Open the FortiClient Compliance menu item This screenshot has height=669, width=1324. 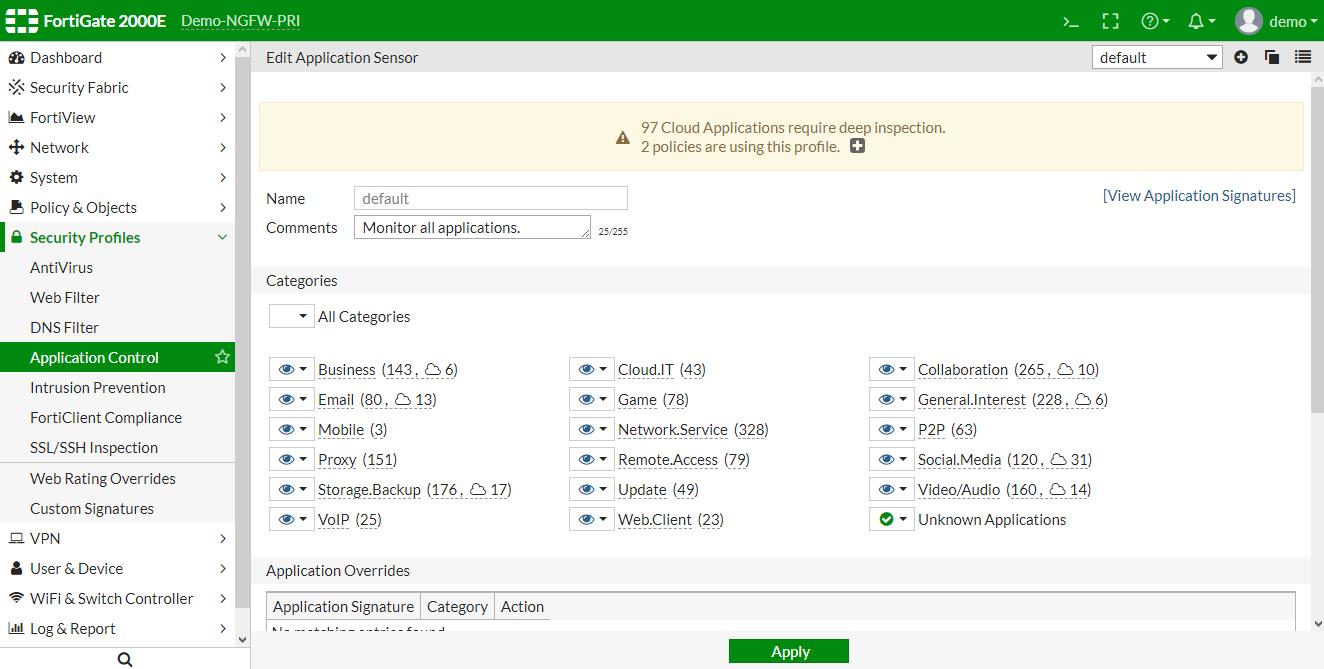tap(117, 417)
